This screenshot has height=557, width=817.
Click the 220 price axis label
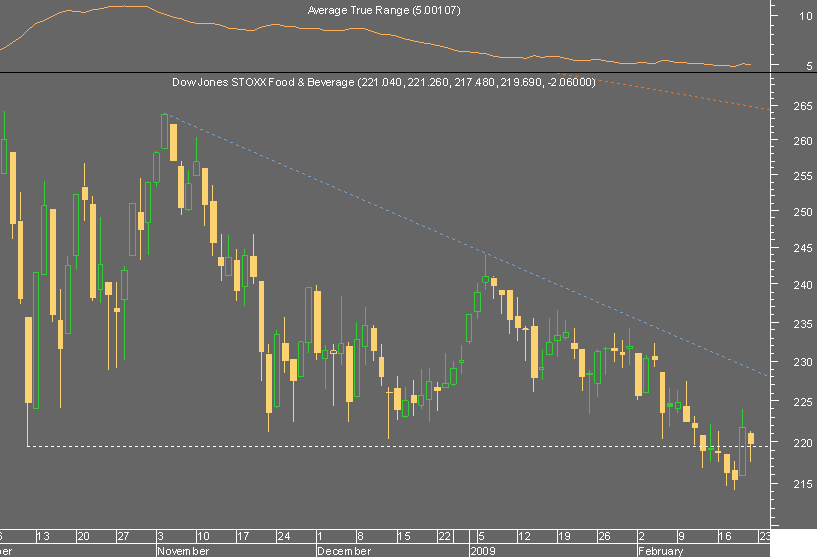(x=803, y=443)
